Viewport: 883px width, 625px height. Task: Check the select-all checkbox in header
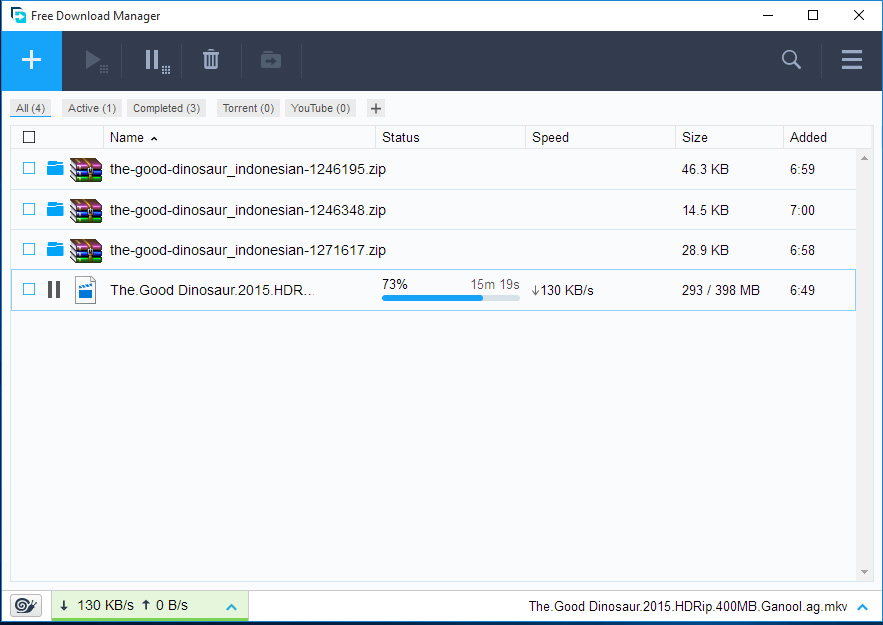click(x=29, y=137)
